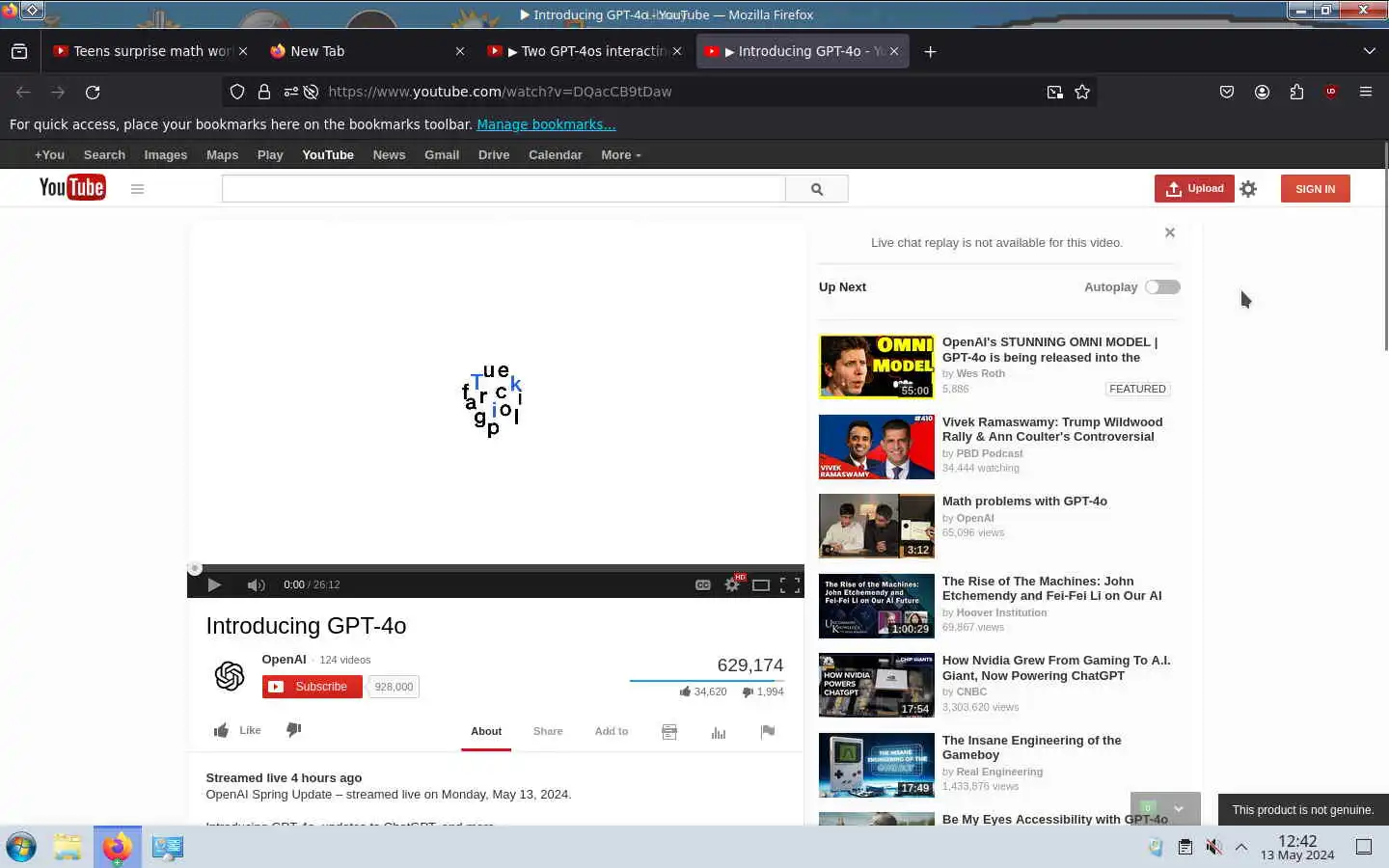The height and width of the screenshot is (868, 1389).
Task: Switch to the New Tab tab
Action: point(367,51)
